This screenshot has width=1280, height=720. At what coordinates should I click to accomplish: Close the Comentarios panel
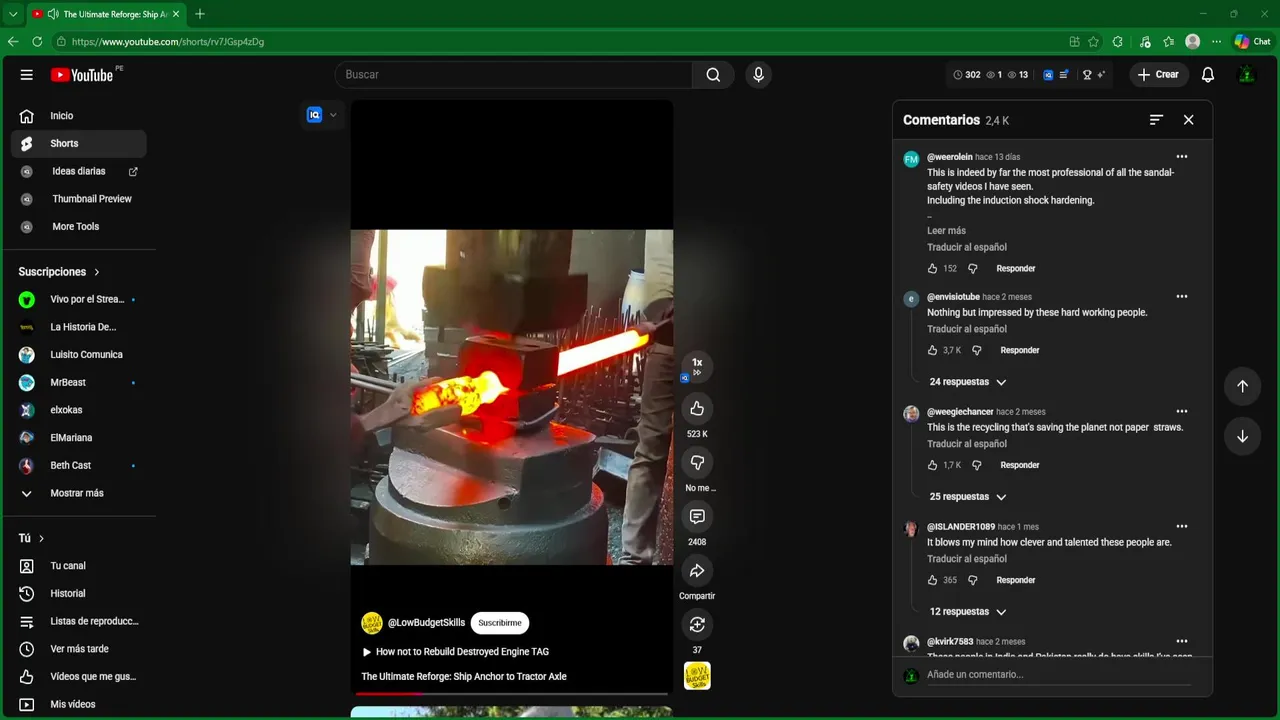tap(1188, 120)
